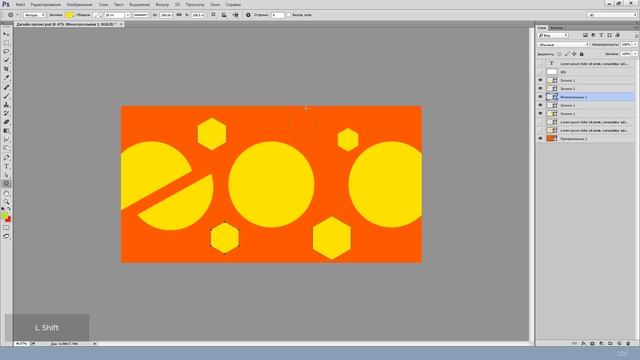Toggle lock image pixels
Image resolution: width=640 pixels, height=360 pixels.
click(x=567, y=54)
